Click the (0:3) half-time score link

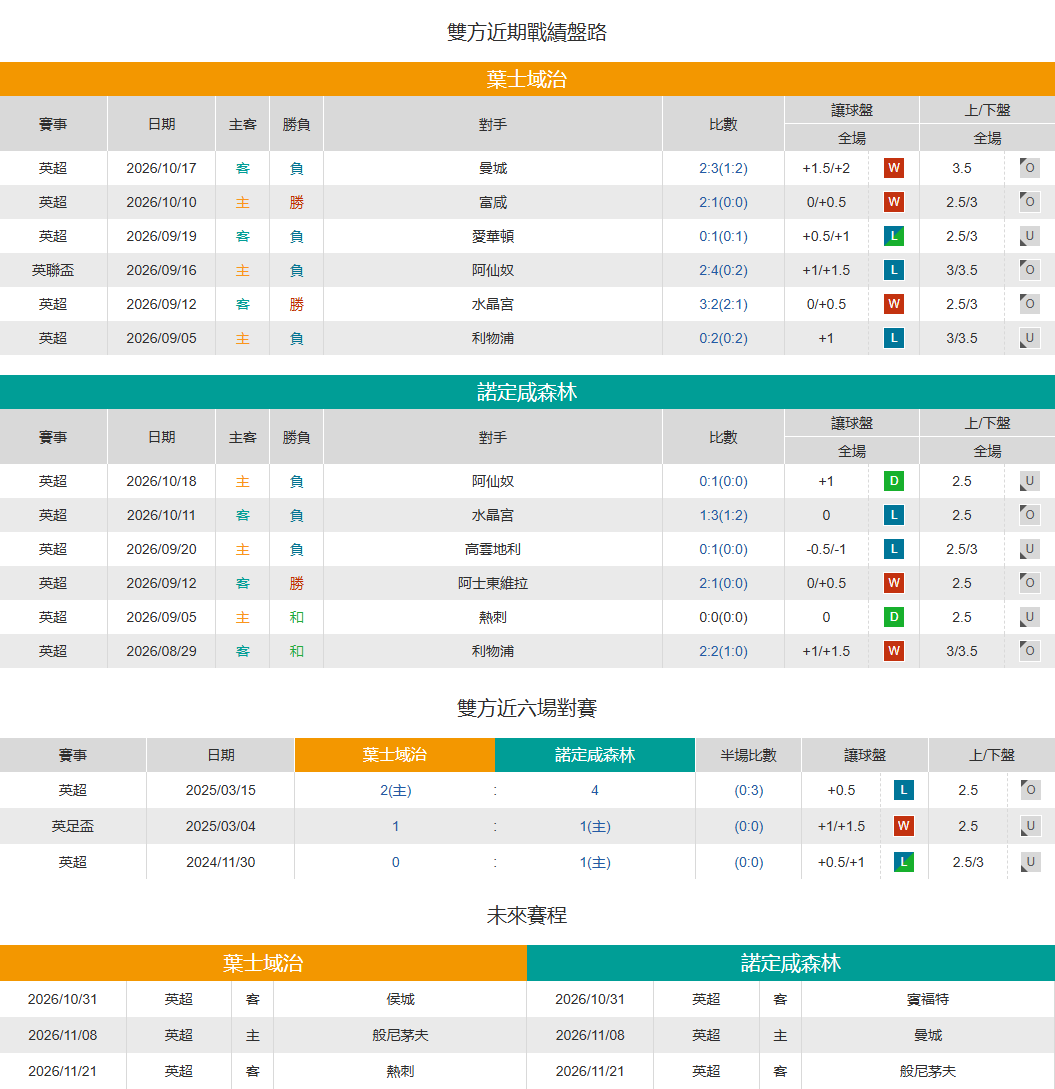point(749,790)
